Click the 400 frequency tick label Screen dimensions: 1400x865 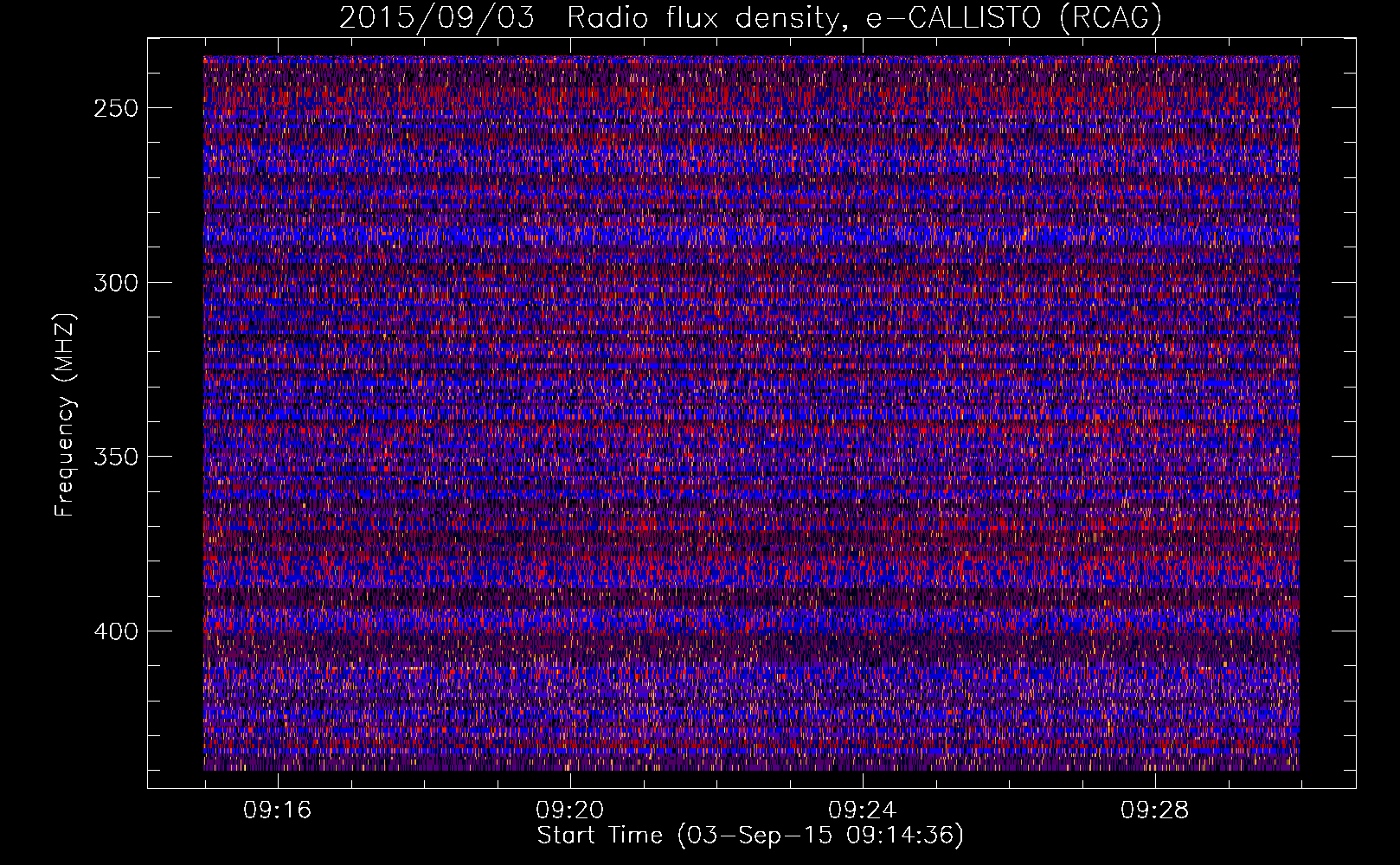pos(115,631)
